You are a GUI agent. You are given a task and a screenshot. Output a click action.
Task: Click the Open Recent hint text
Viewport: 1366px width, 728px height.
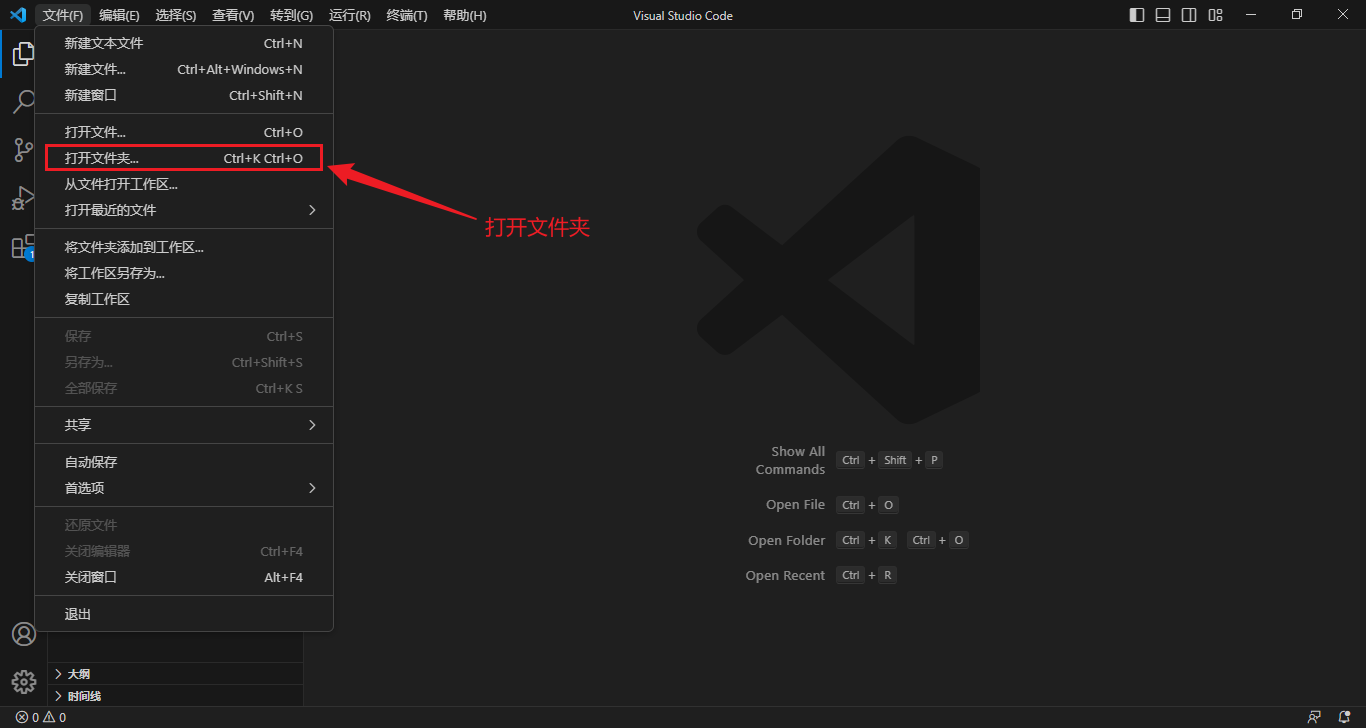[786, 575]
